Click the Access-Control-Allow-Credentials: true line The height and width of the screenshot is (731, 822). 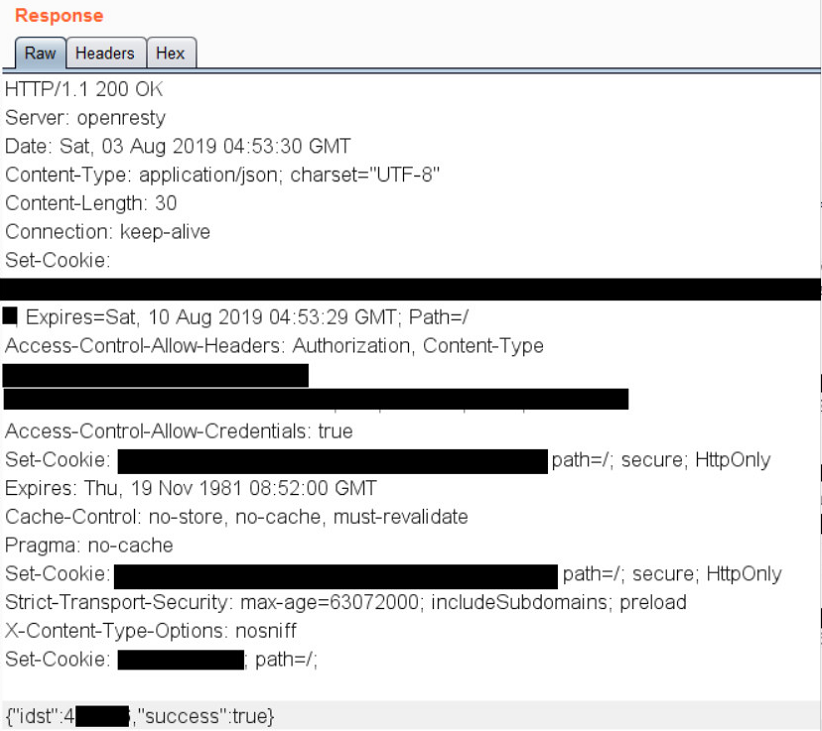(179, 431)
